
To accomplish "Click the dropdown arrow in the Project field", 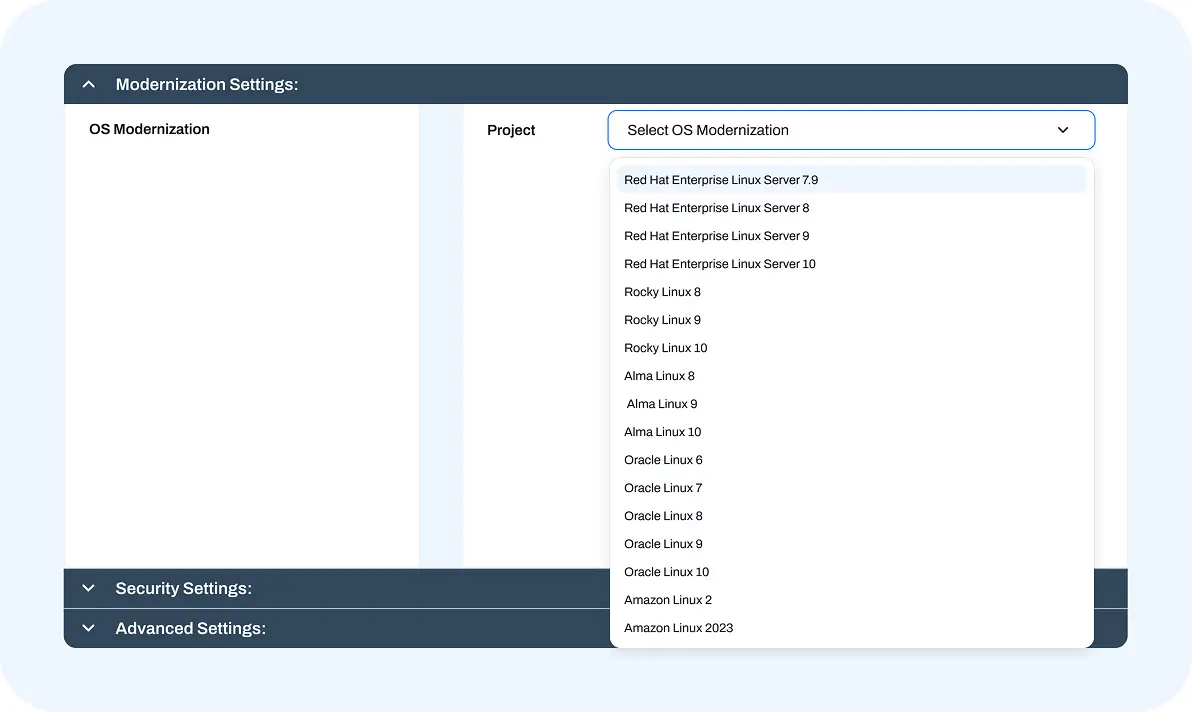I will [1063, 130].
